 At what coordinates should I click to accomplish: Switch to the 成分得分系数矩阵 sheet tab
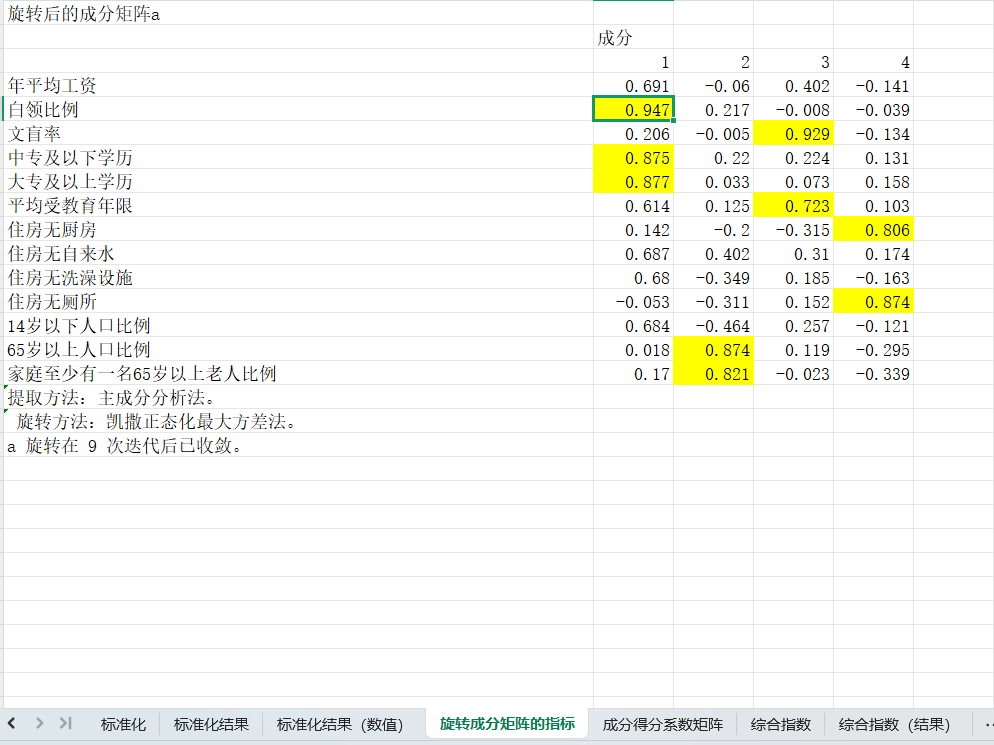click(662, 724)
